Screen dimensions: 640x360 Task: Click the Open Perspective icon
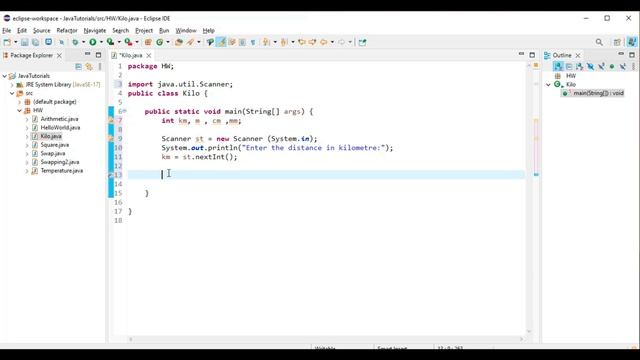tap(617, 42)
